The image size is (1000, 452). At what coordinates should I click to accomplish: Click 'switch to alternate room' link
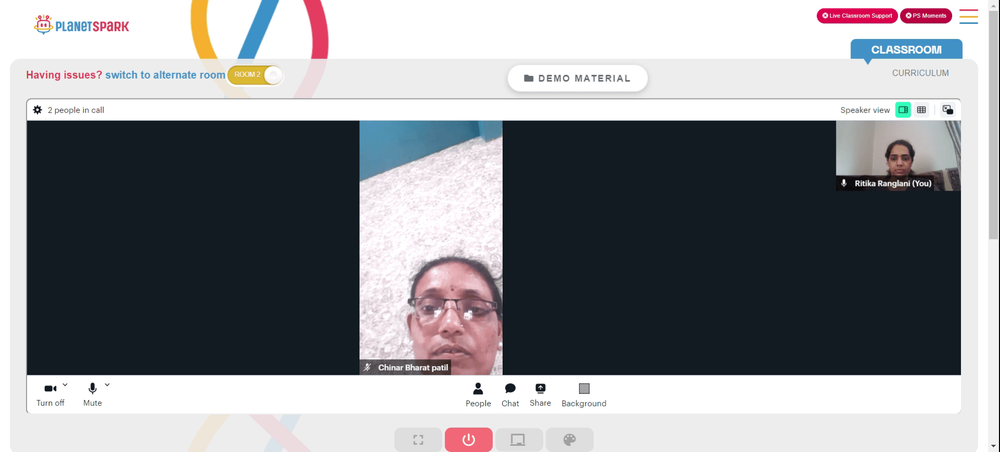click(x=165, y=75)
